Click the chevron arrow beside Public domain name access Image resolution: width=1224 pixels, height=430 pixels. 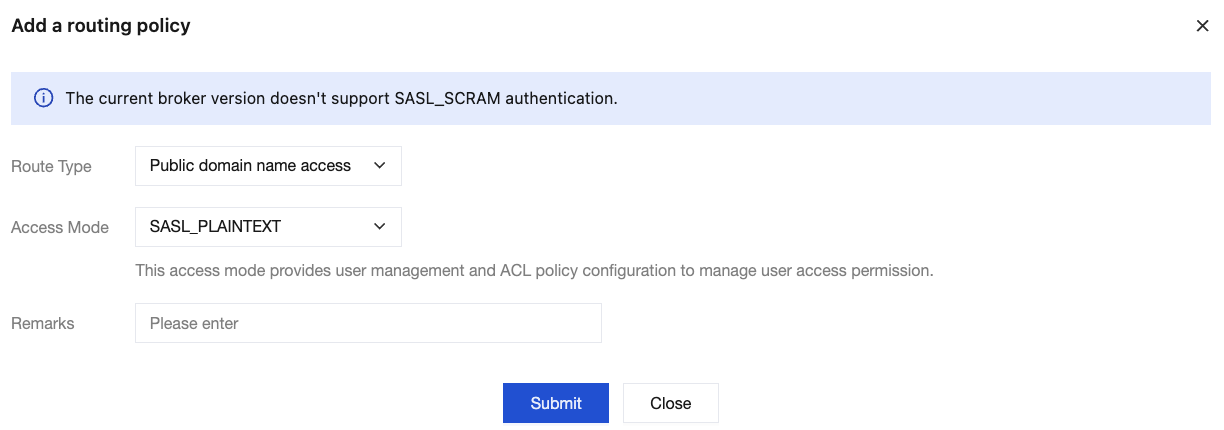click(380, 166)
